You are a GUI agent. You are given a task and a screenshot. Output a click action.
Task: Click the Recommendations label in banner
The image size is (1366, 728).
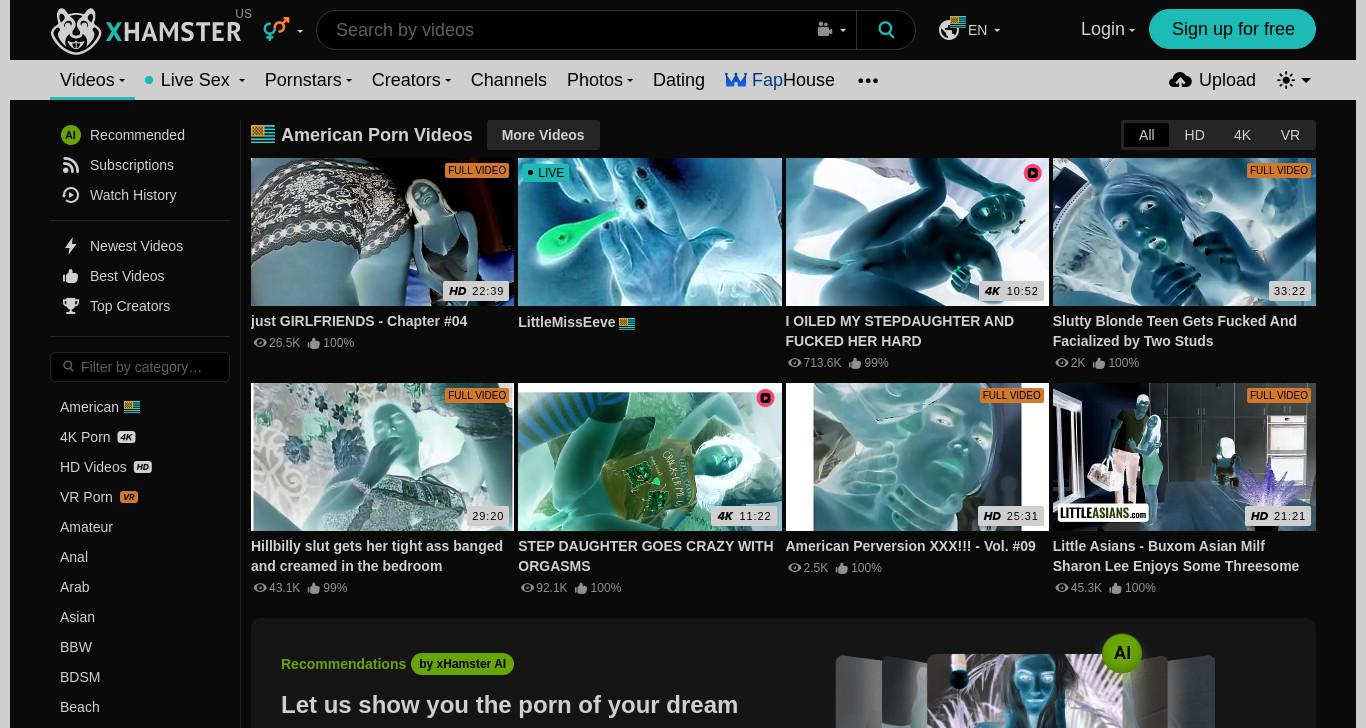point(343,664)
